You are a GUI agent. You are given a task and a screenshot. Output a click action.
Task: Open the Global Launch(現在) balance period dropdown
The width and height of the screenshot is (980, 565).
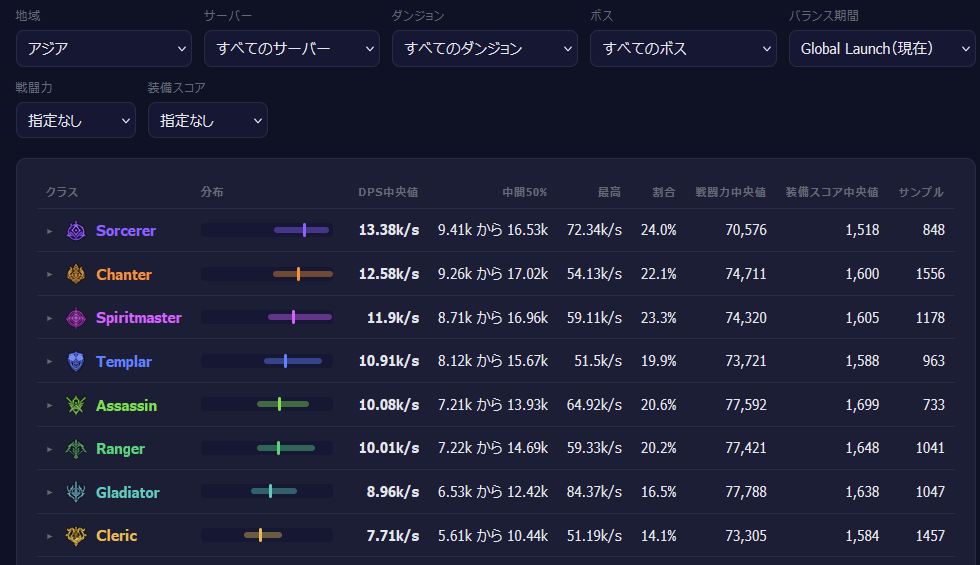(882, 49)
